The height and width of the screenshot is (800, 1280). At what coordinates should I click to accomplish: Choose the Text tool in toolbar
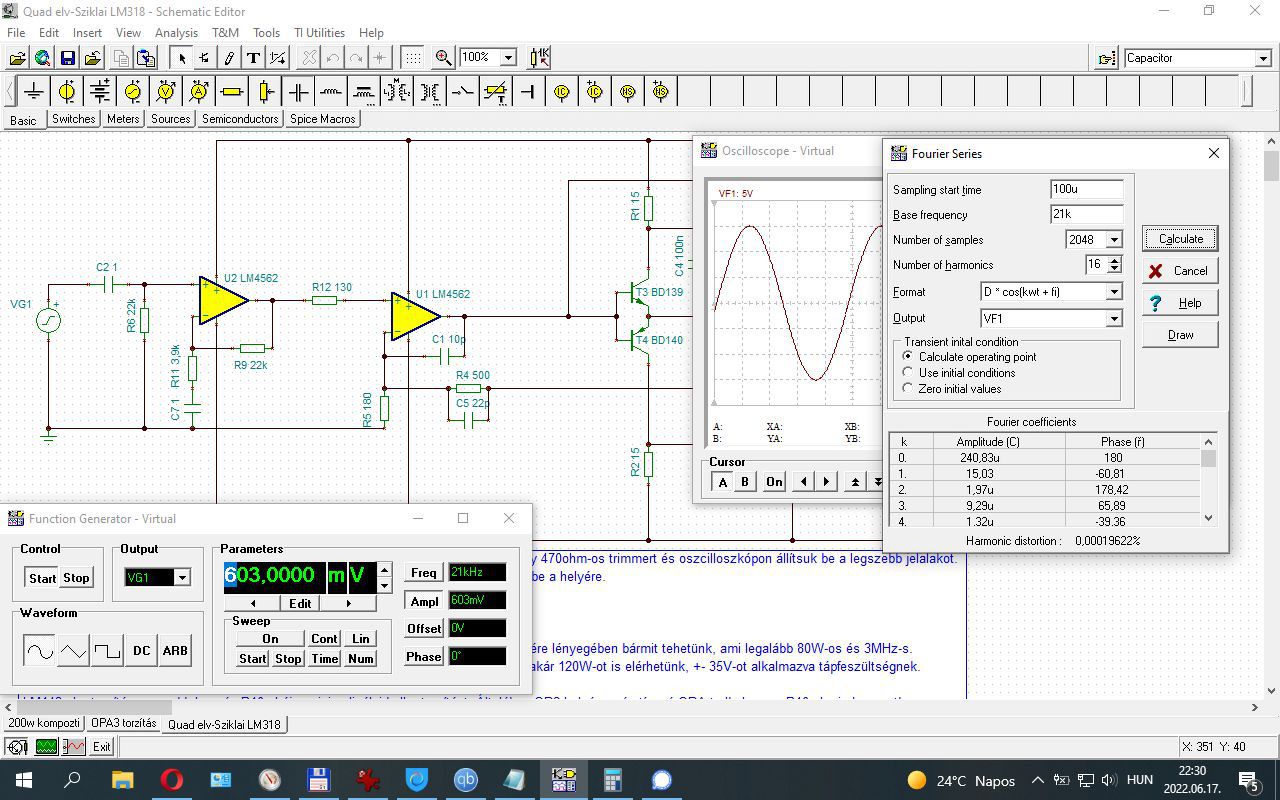pyautogui.click(x=254, y=58)
